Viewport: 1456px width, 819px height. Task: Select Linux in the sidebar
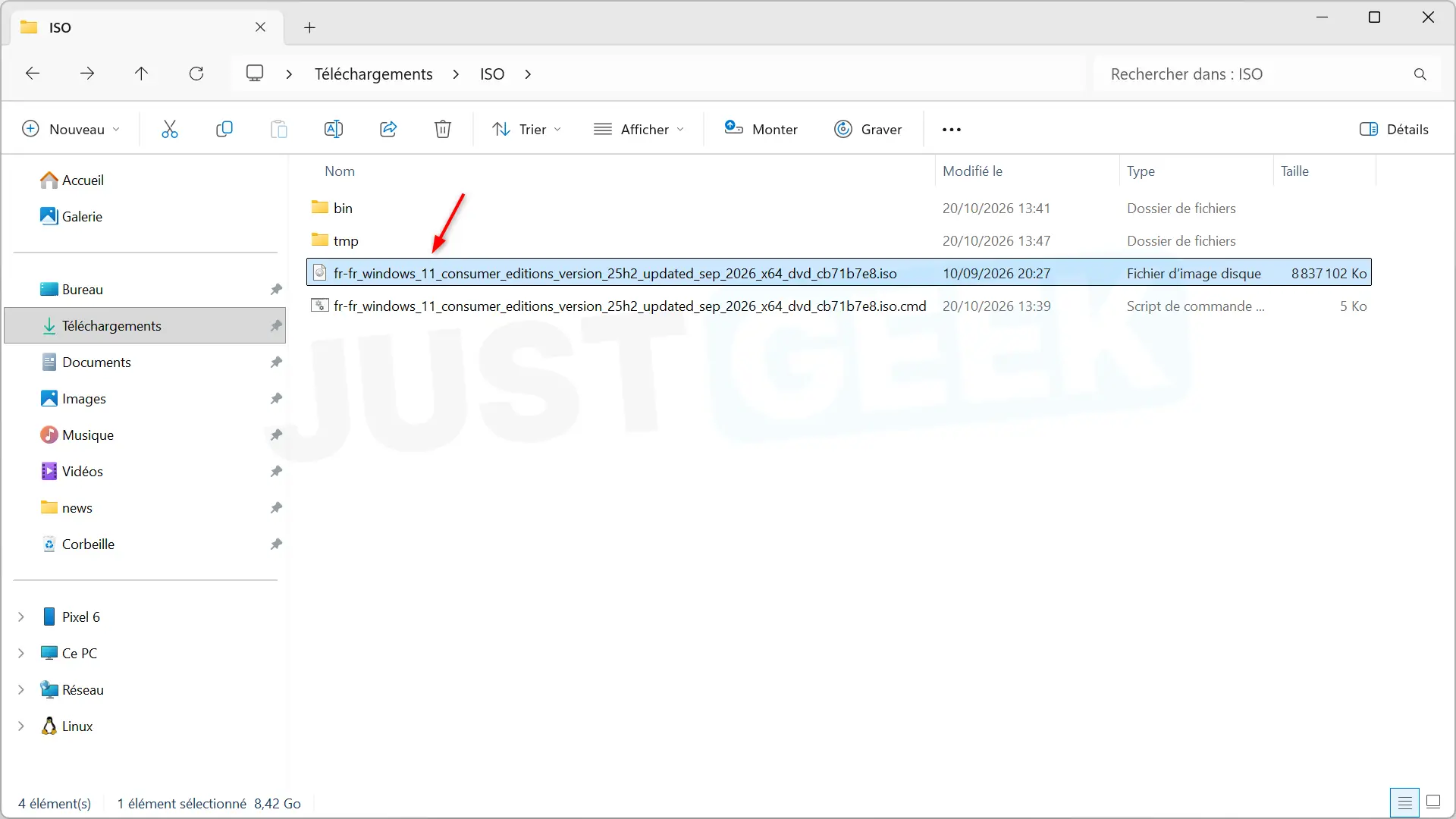coord(67,726)
